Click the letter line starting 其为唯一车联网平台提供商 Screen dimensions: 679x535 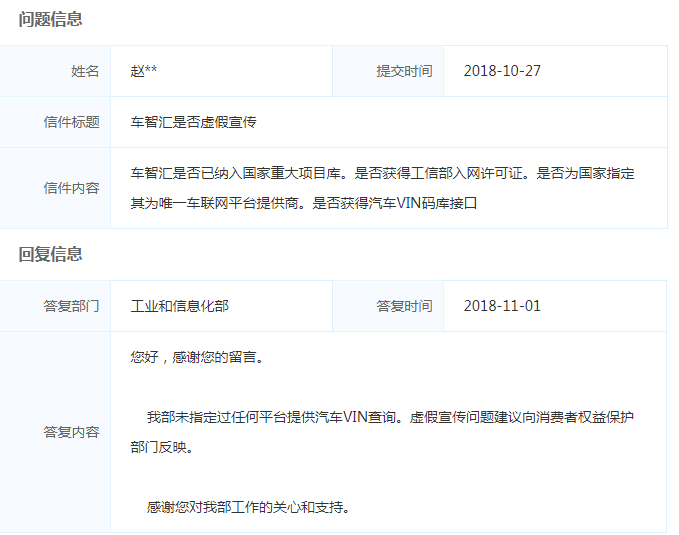coord(304,203)
